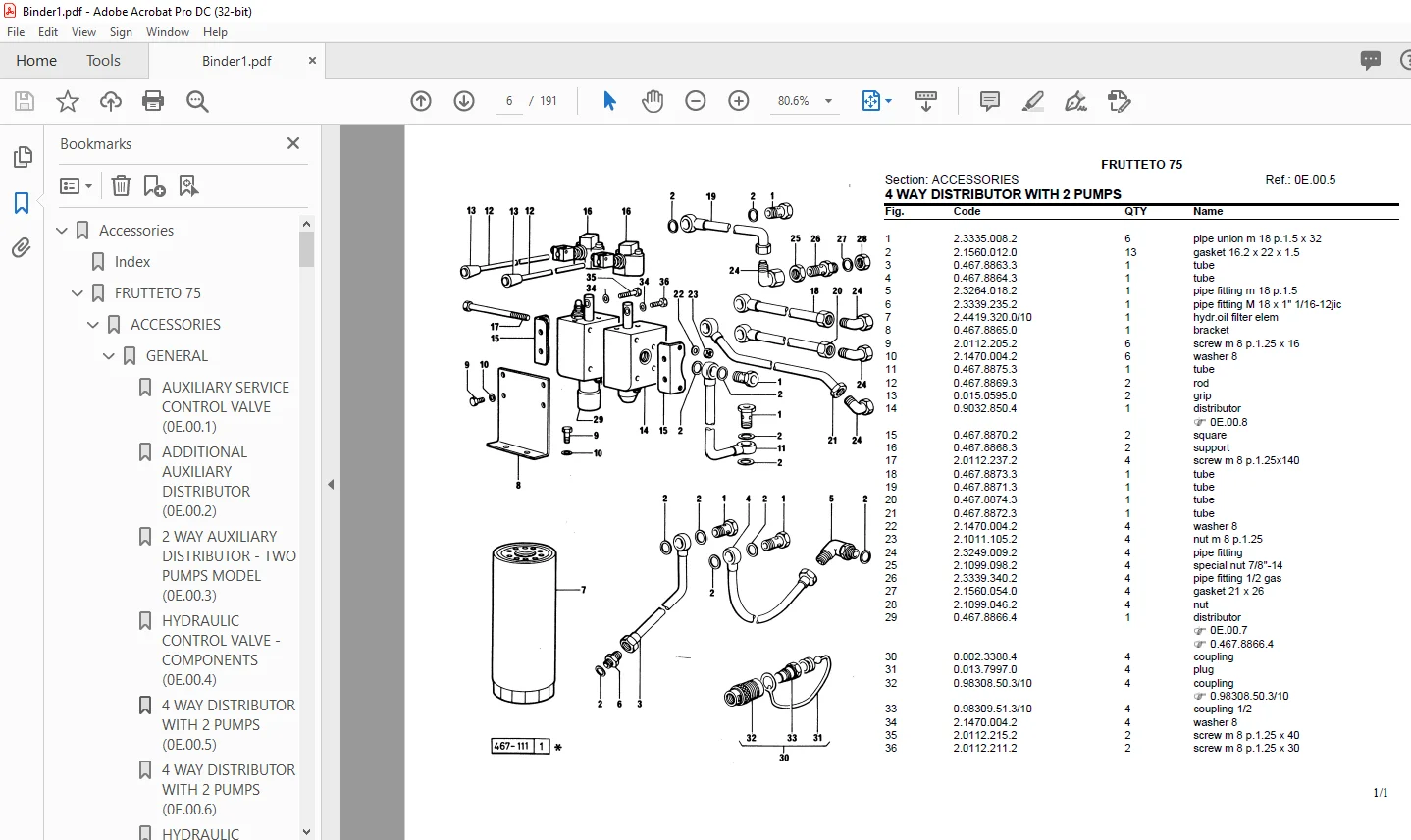1411x840 pixels.
Task: Save the file with the floppy disk icon
Action: 25,101
